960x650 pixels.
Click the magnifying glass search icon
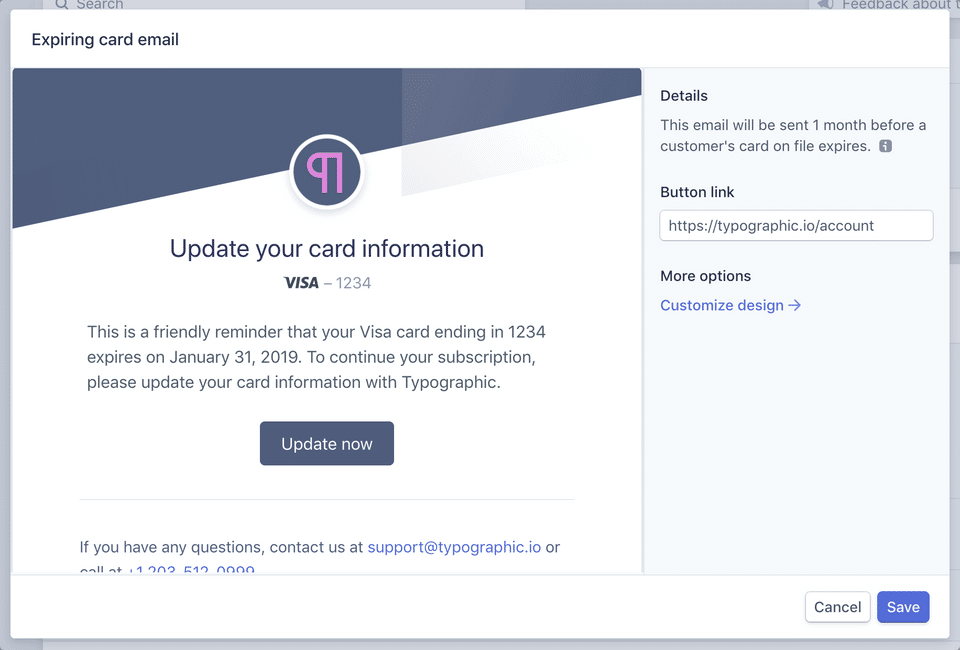click(x=62, y=5)
